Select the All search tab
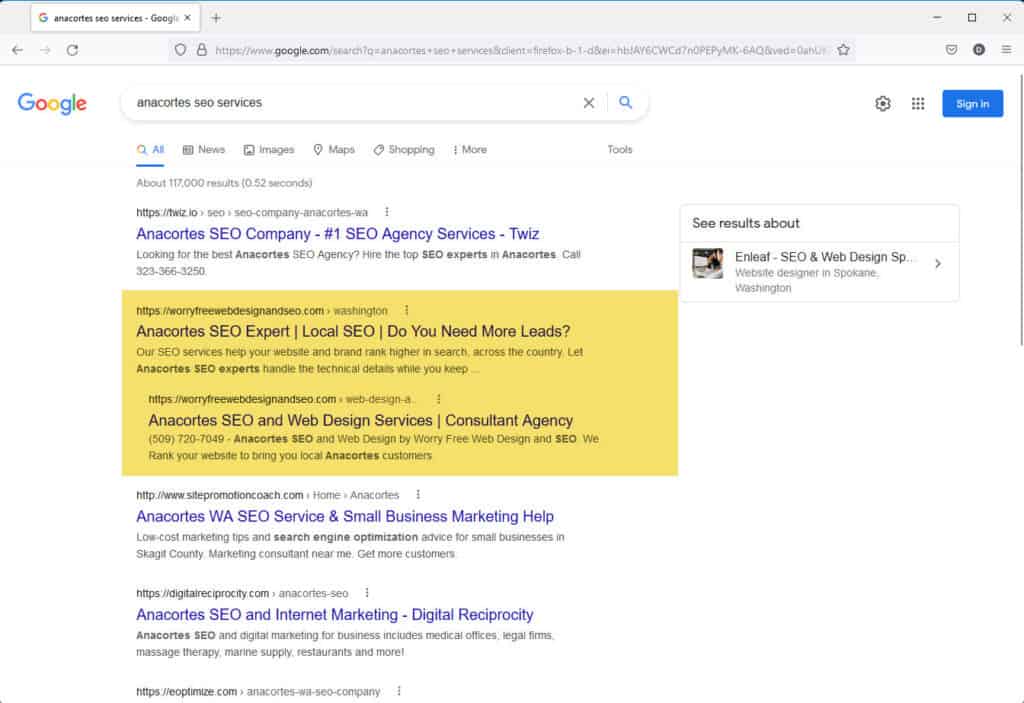The image size is (1024, 703). tap(150, 150)
